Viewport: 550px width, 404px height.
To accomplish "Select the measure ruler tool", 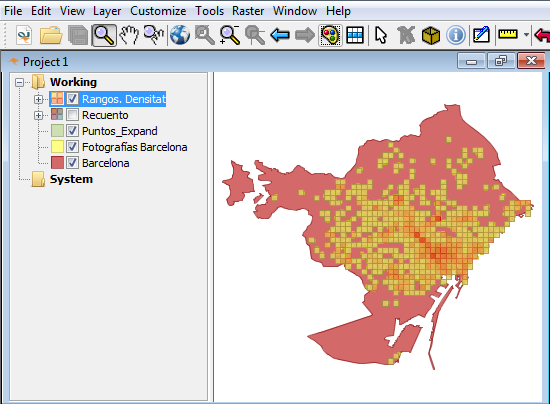I will click(x=508, y=34).
